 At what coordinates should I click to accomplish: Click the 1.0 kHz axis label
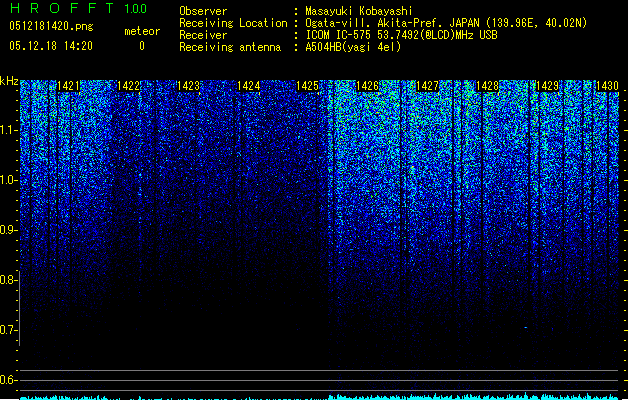pos(8,180)
